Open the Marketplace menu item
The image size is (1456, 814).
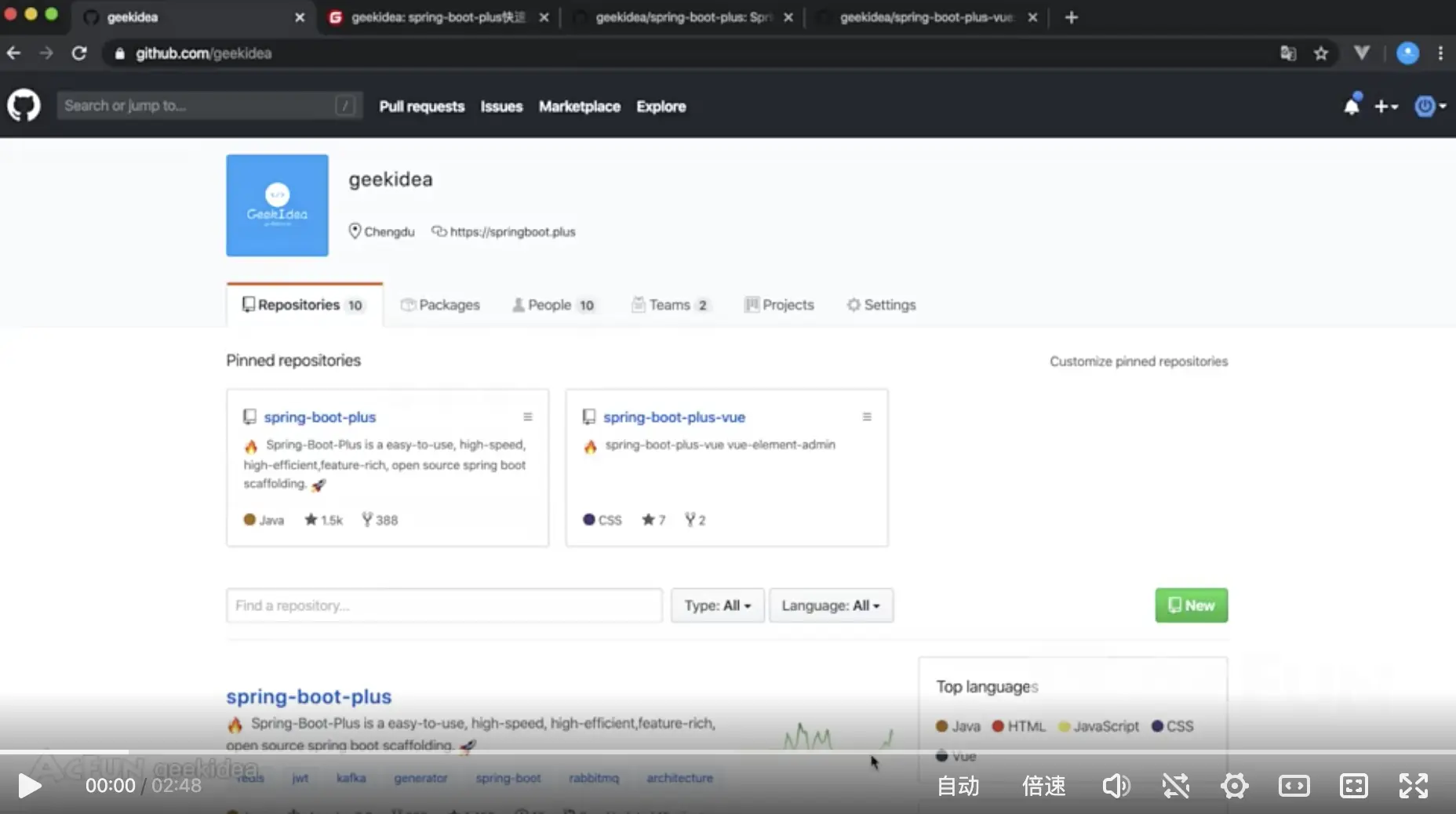[x=579, y=107]
